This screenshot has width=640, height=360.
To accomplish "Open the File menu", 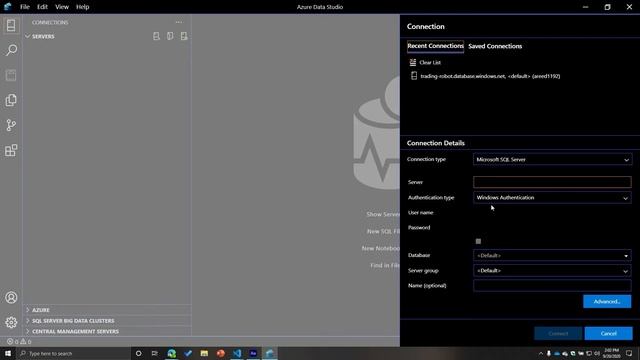I will coord(24,7).
